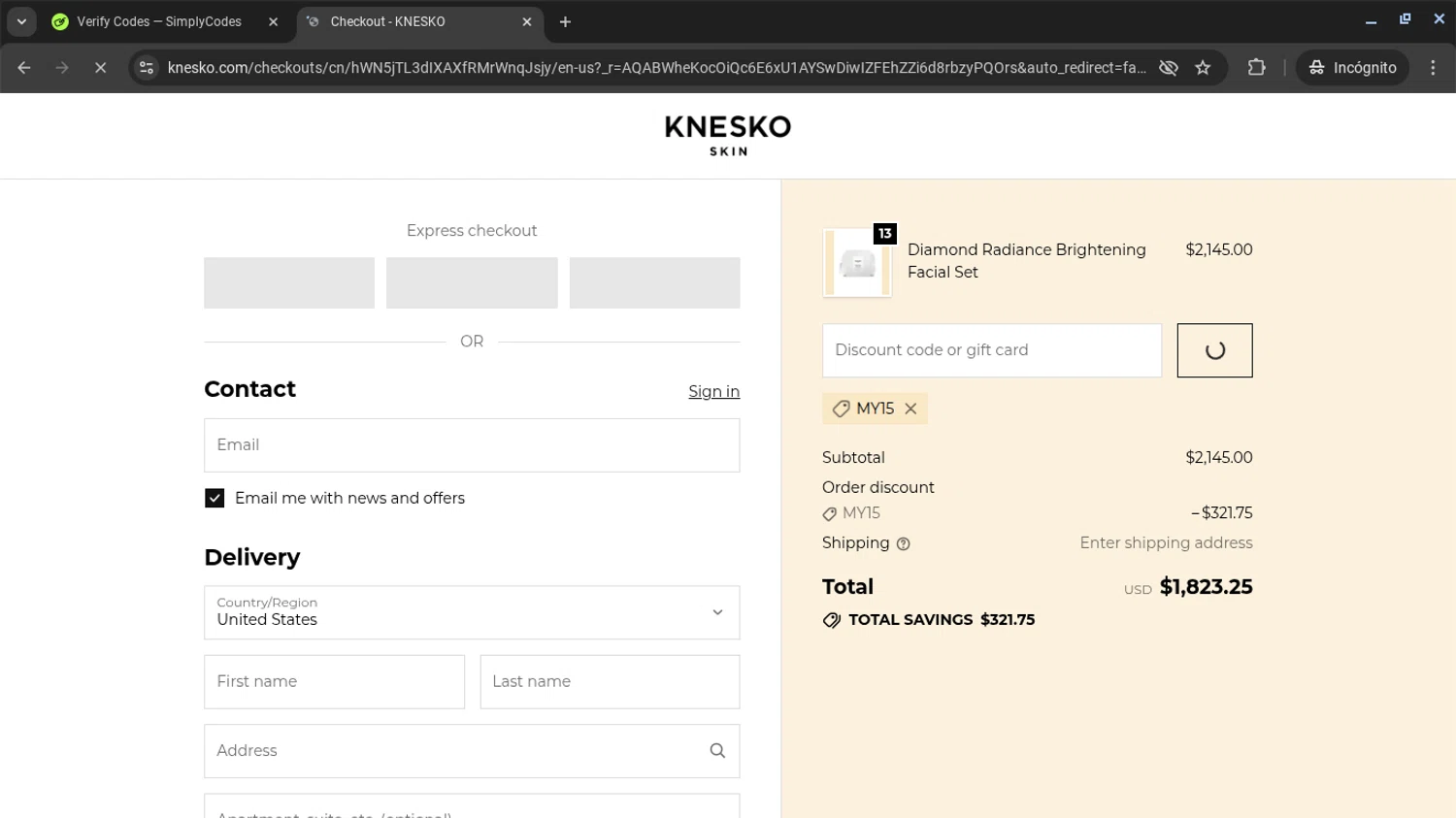Close the Checkout - KNESKO tab

pos(527,21)
